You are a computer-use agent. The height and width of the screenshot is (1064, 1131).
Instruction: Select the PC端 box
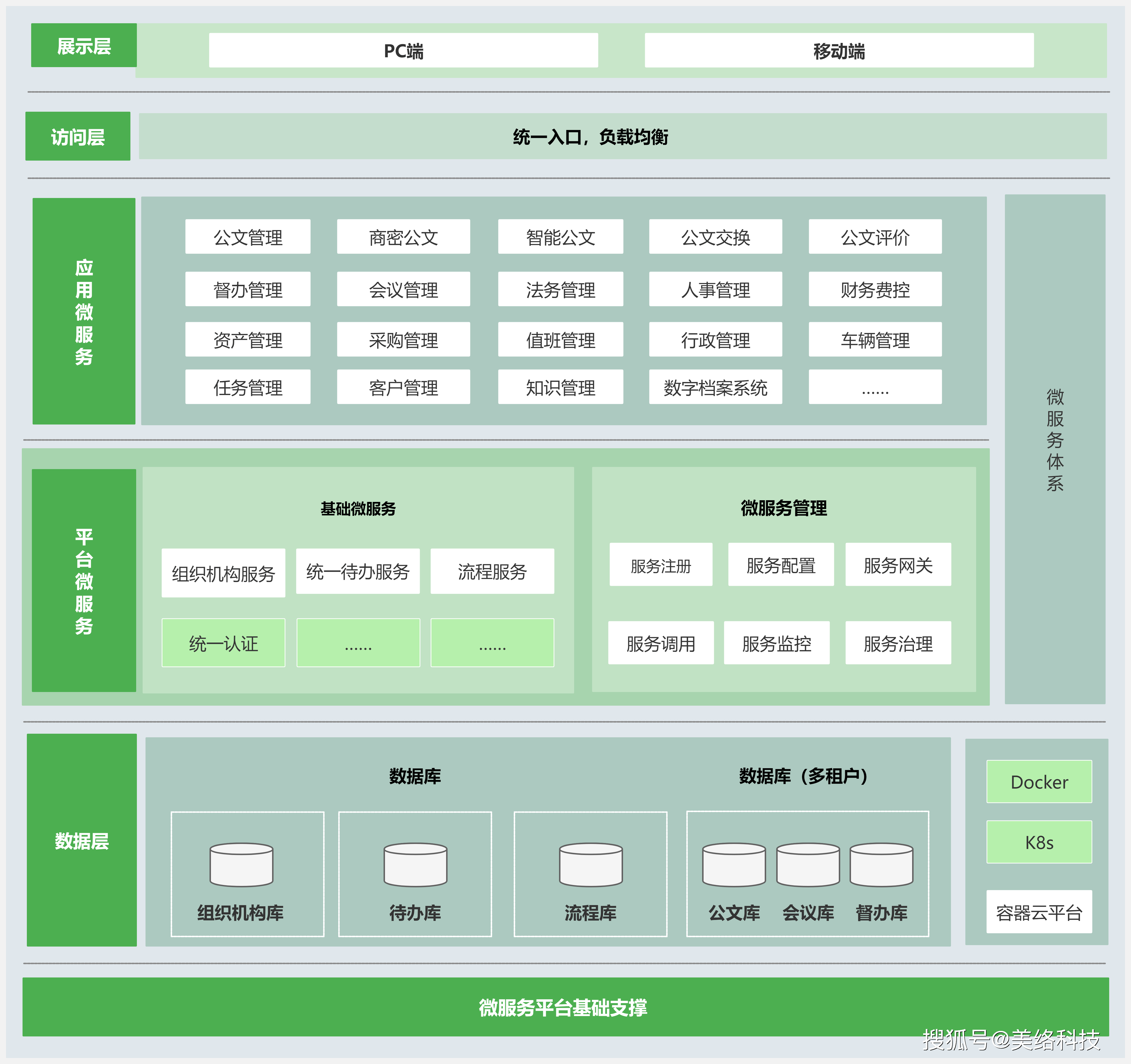click(x=403, y=50)
